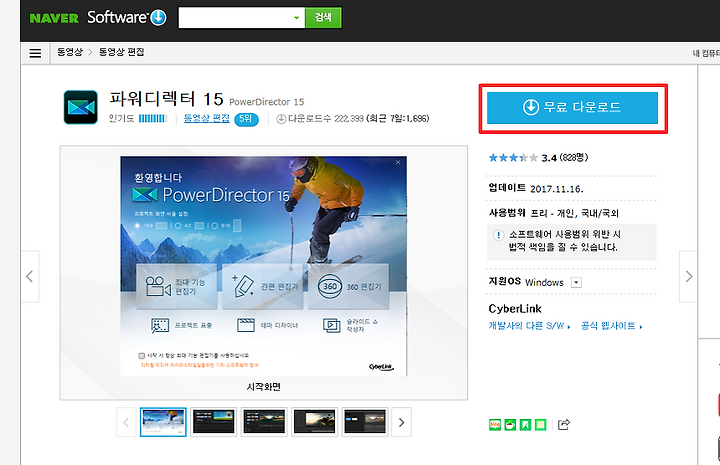Click inside the search text field
This screenshot has height=465, width=720.
click(235, 17)
